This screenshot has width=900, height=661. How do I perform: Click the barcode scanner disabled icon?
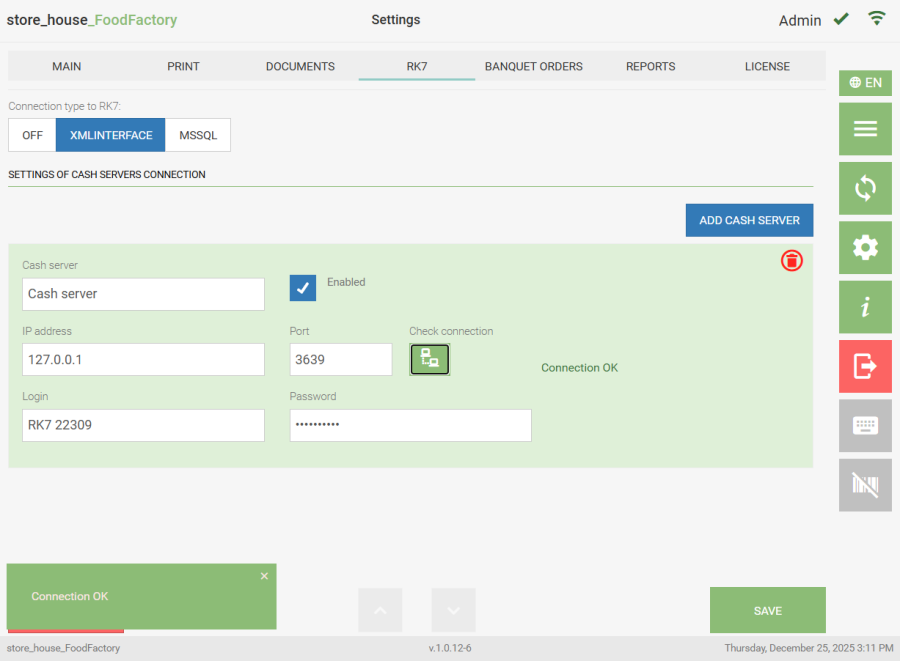[865, 485]
